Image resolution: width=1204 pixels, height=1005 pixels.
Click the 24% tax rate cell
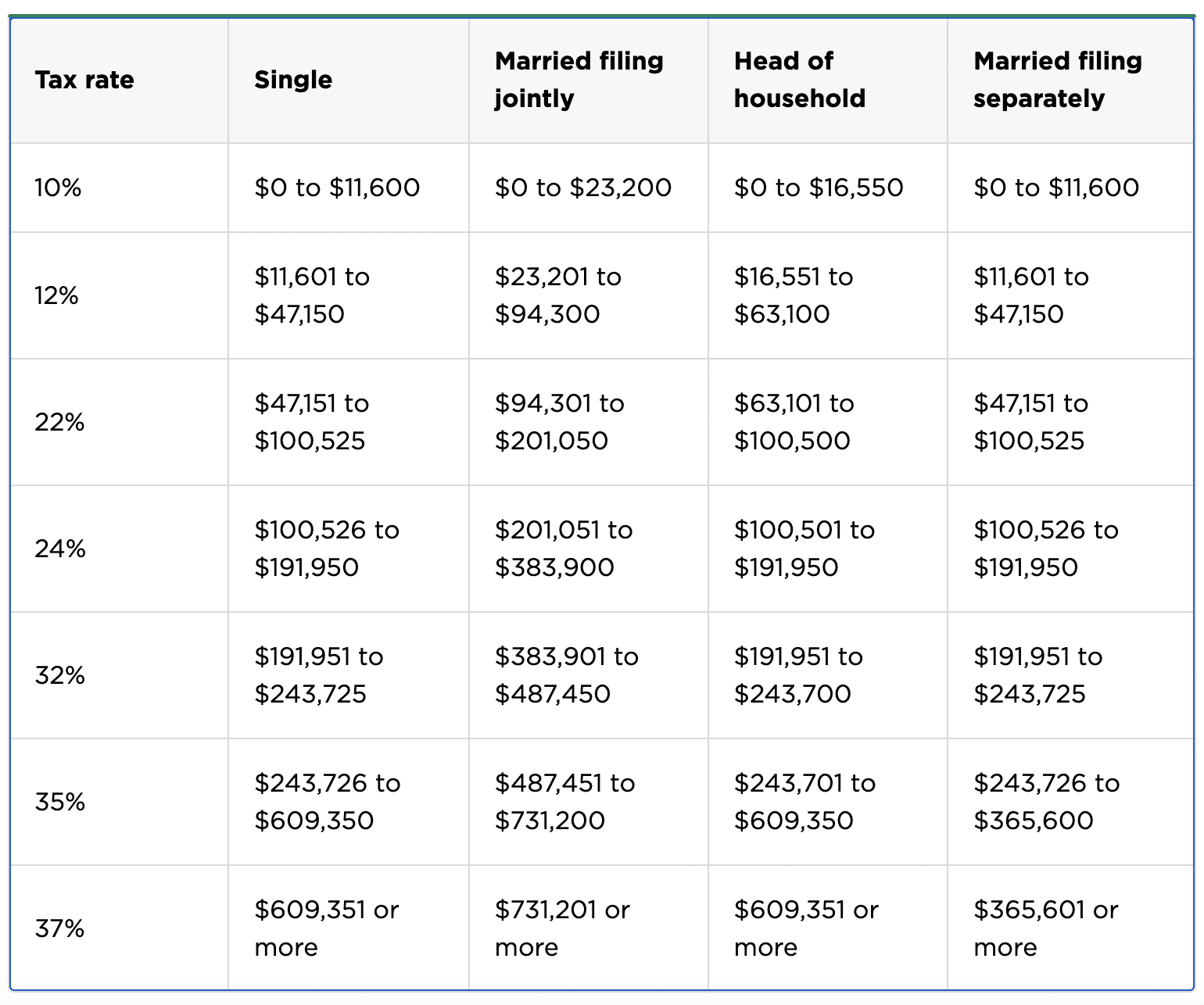point(60,549)
